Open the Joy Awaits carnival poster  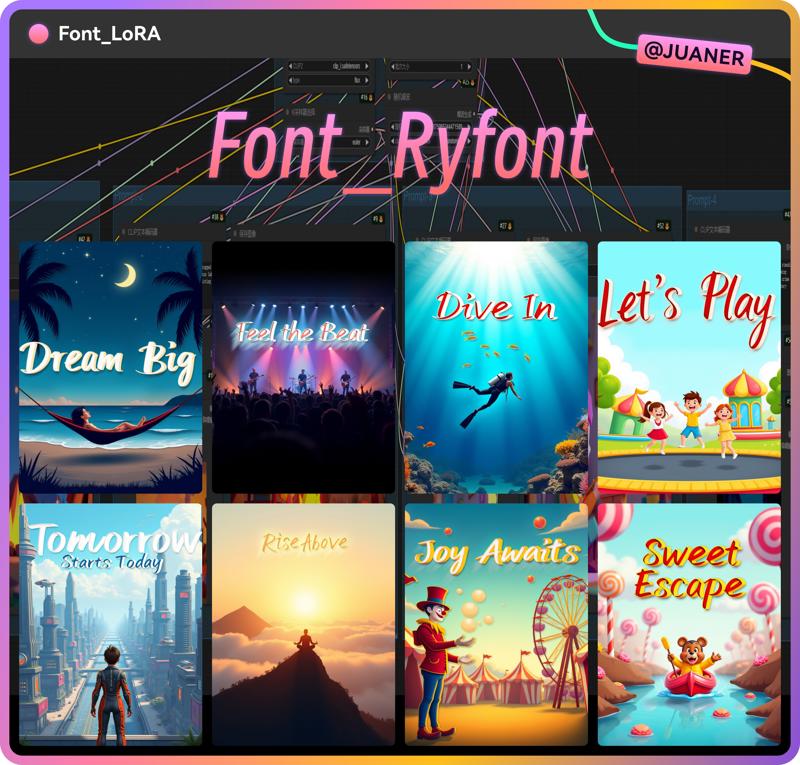coord(496,624)
